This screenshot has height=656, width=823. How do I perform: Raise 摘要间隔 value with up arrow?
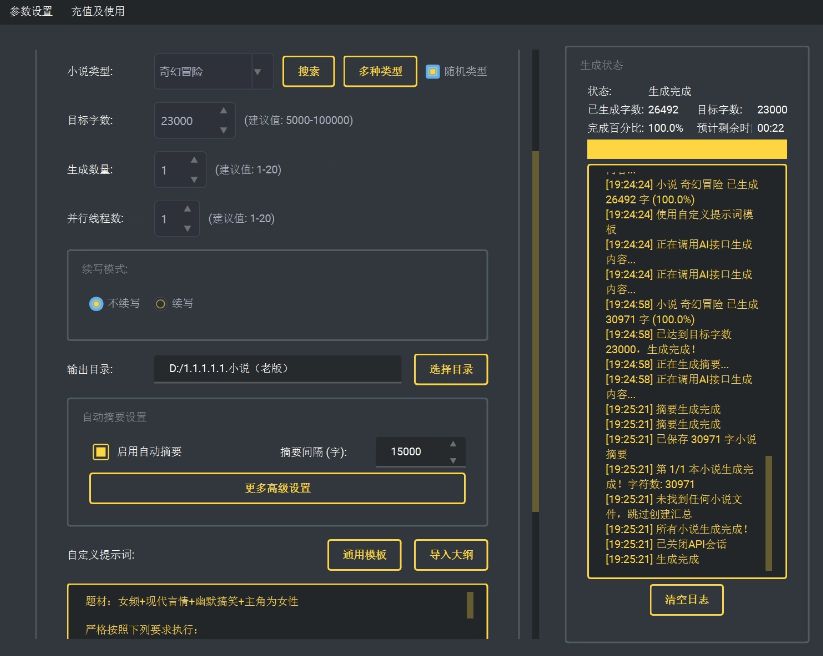tap(452, 443)
